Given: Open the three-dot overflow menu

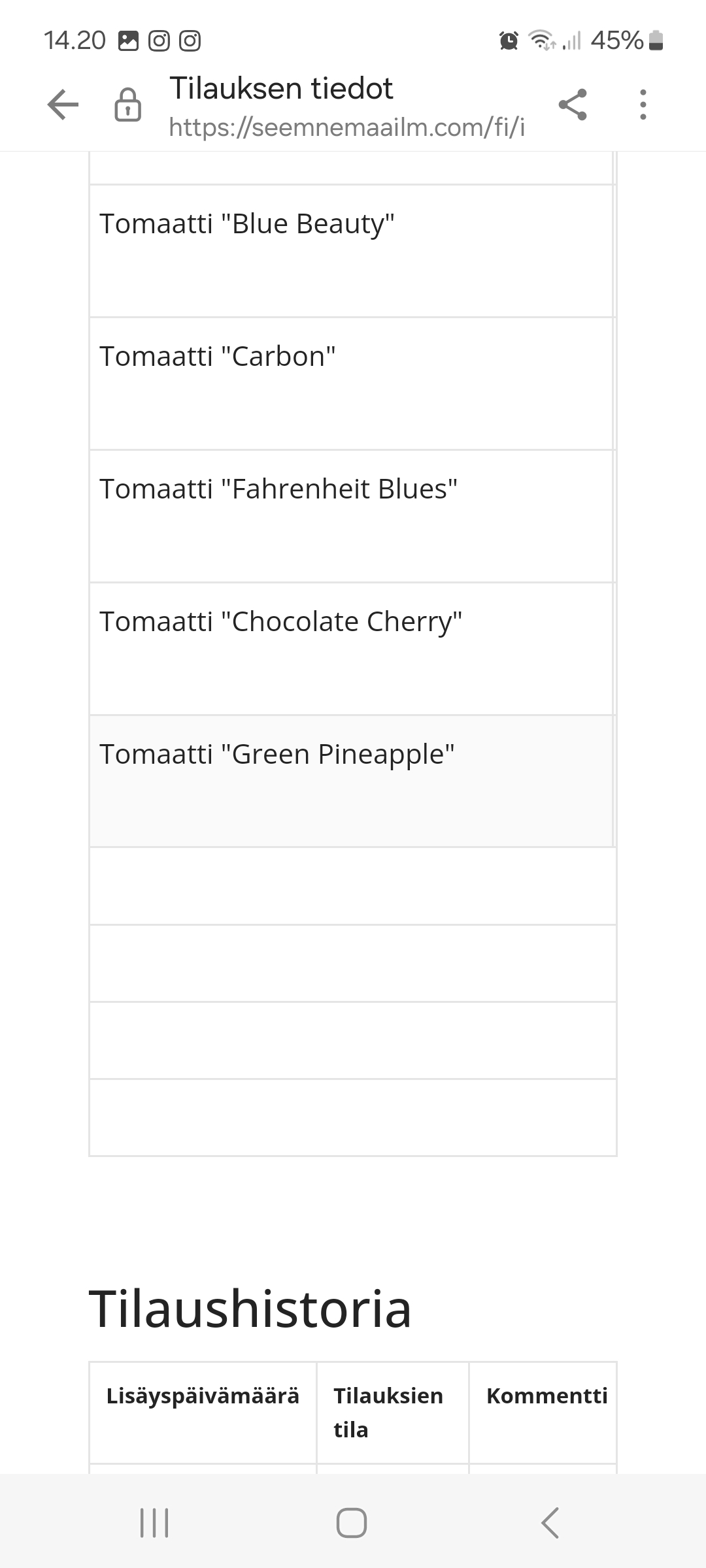Looking at the screenshot, I should [643, 105].
